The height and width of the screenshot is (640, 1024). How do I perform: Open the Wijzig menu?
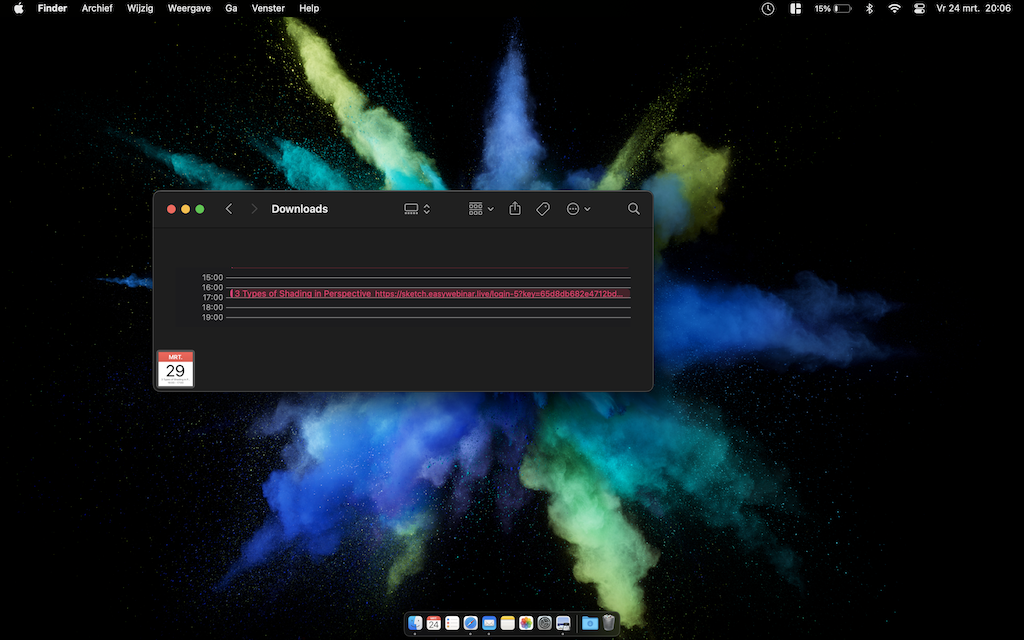140,8
